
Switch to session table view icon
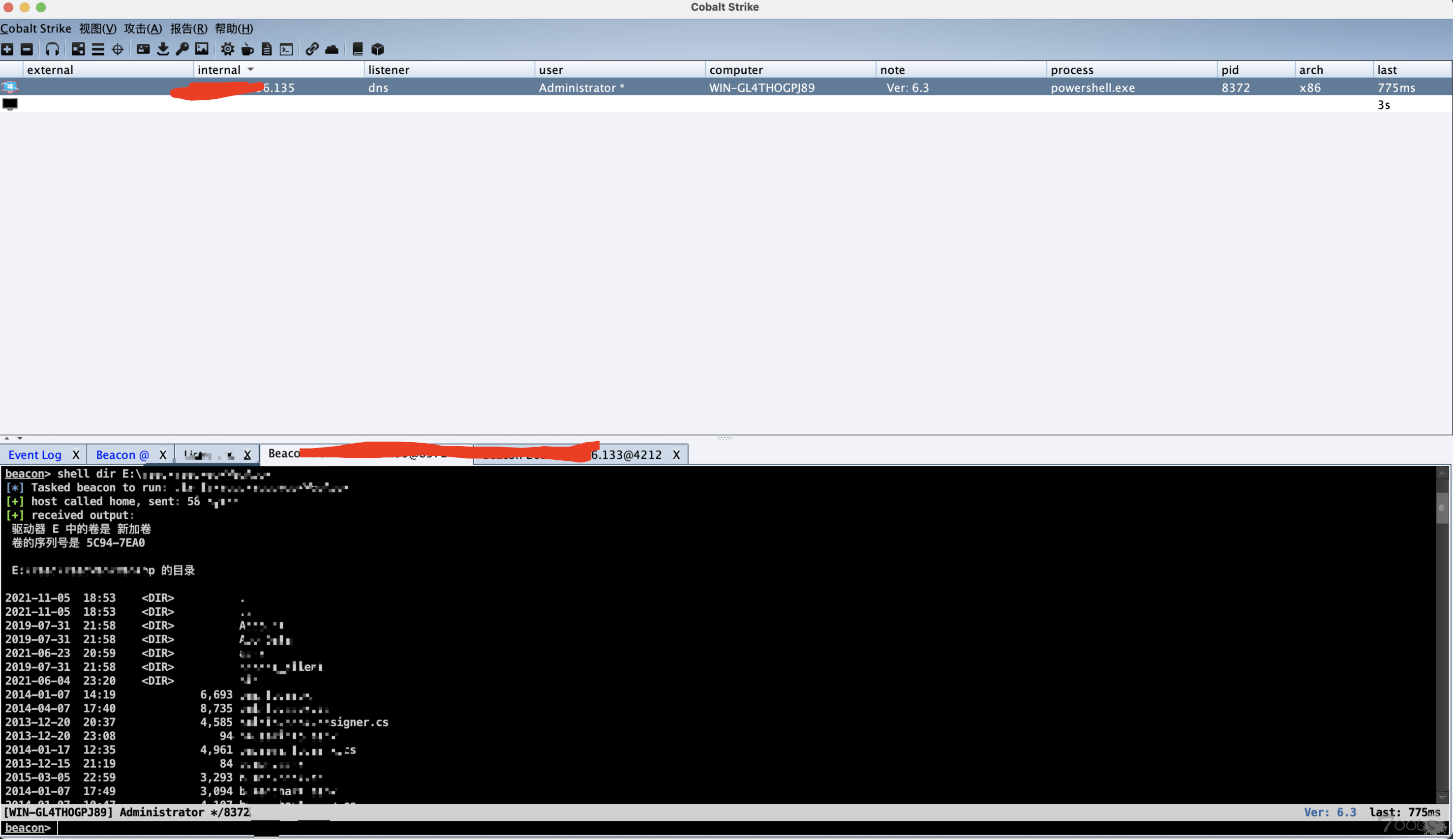click(98, 49)
